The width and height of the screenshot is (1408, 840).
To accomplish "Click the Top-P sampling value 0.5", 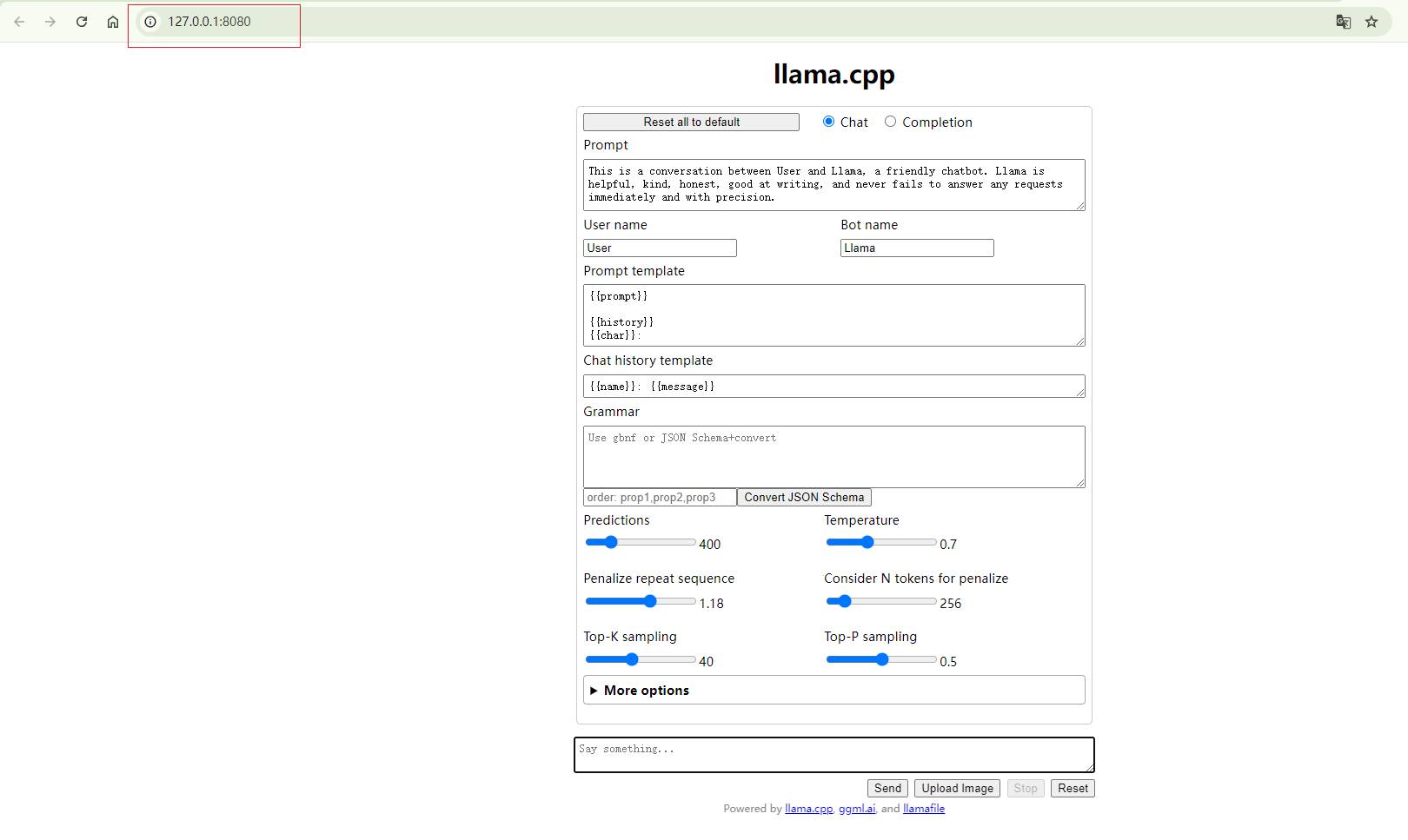I will (x=948, y=661).
